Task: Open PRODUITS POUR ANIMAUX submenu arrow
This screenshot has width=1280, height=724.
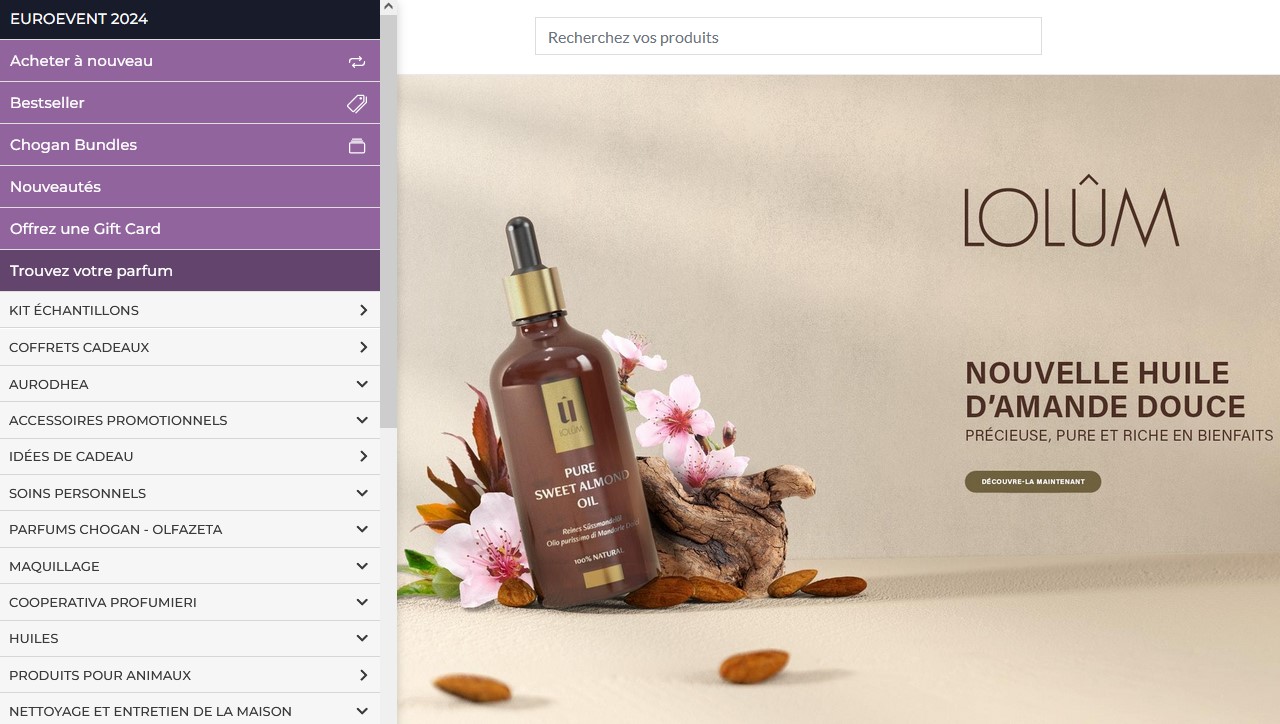Action: coord(363,675)
